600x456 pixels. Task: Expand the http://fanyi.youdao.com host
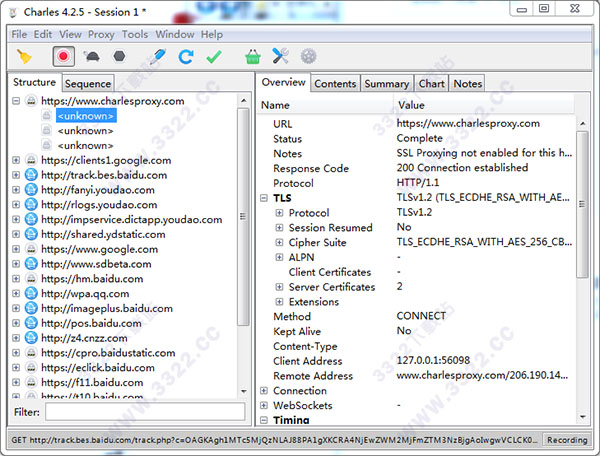tap(16, 190)
